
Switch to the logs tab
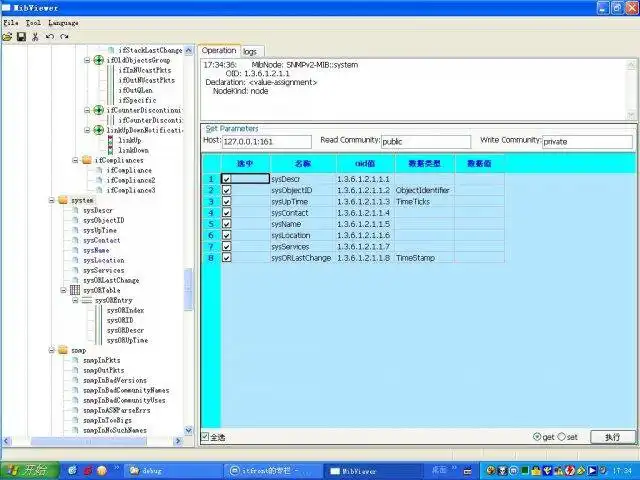click(x=250, y=52)
